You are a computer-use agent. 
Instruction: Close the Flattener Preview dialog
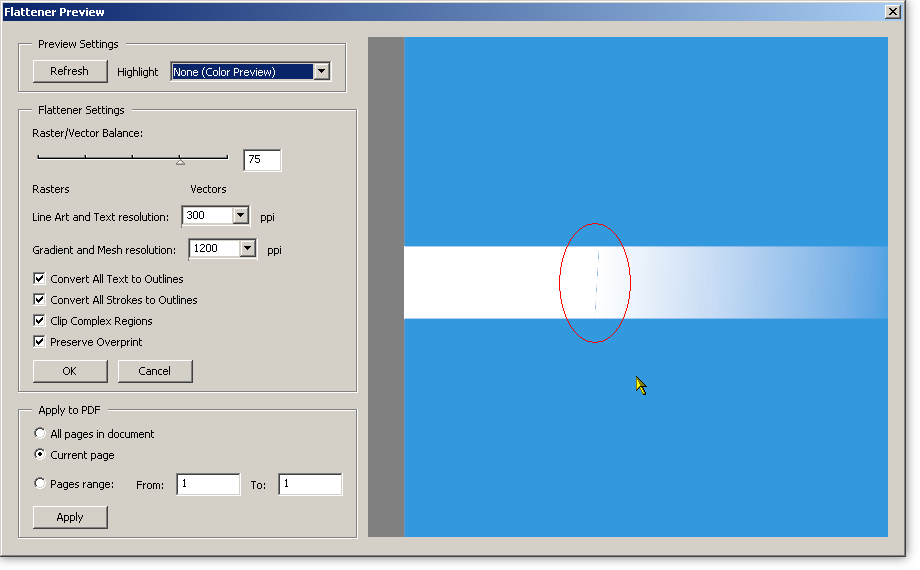click(x=892, y=12)
